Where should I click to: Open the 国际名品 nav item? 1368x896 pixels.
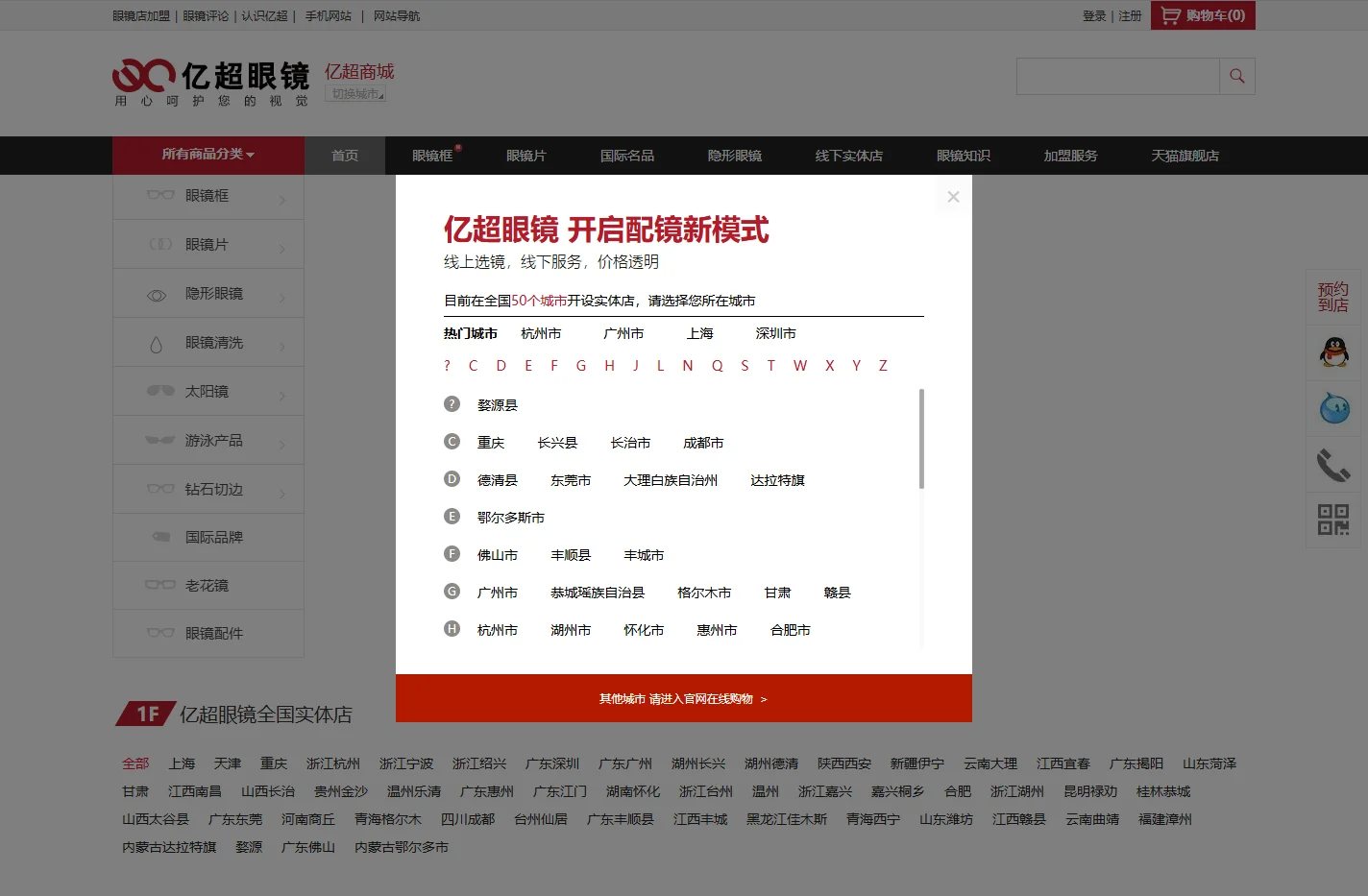coord(627,156)
